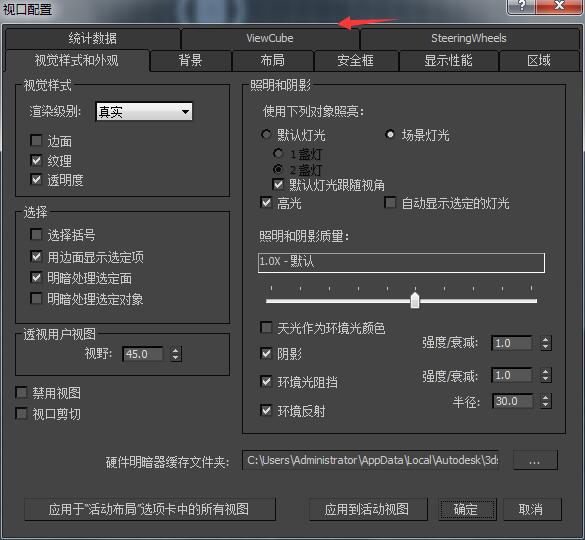Choose the 1 盏灯 radio option
The height and width of the screenshot is (540, 585).
(278, 153)
